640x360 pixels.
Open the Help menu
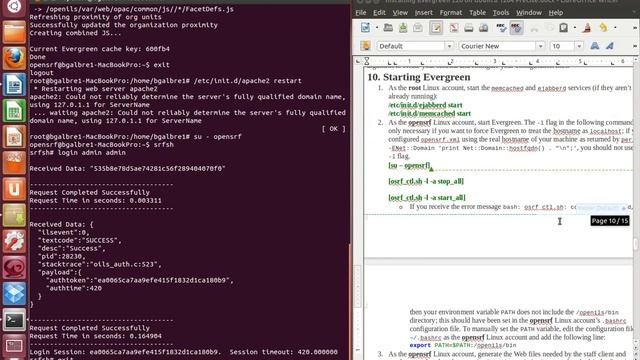click(556, 13)
